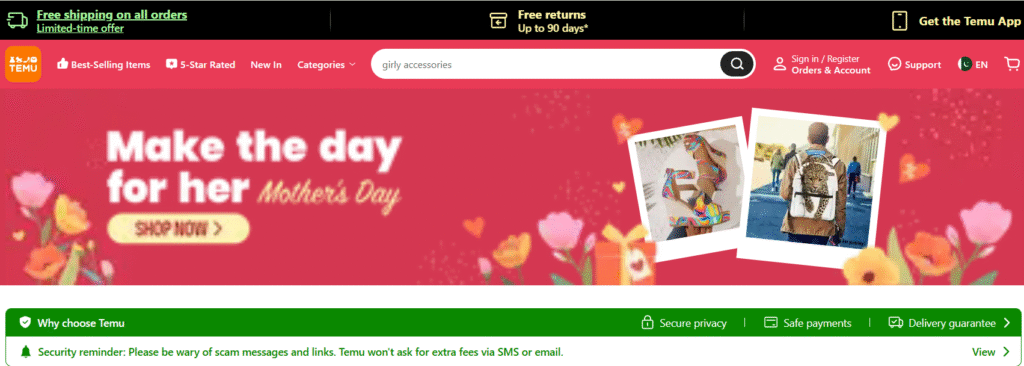
Task: Expand Why choose Temu chevron arrow
Action: coord(1006,323)
